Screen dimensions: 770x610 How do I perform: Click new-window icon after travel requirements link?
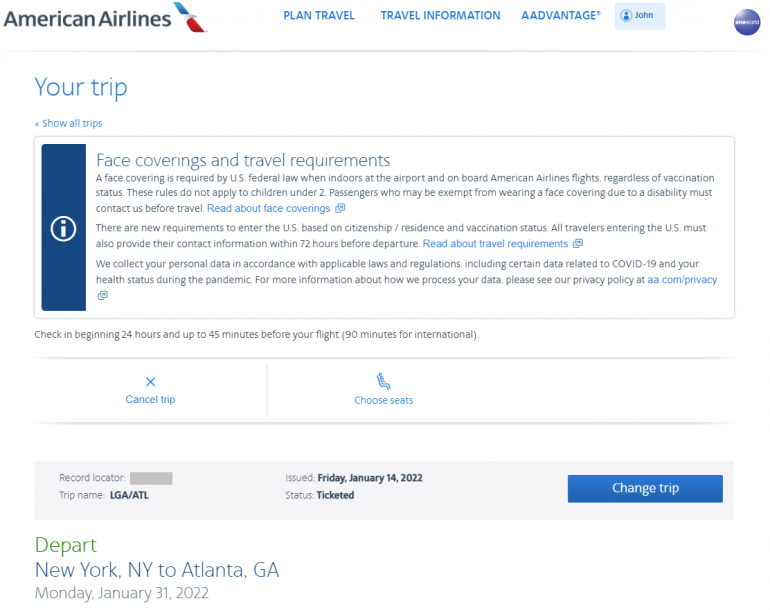coord(578,244)
